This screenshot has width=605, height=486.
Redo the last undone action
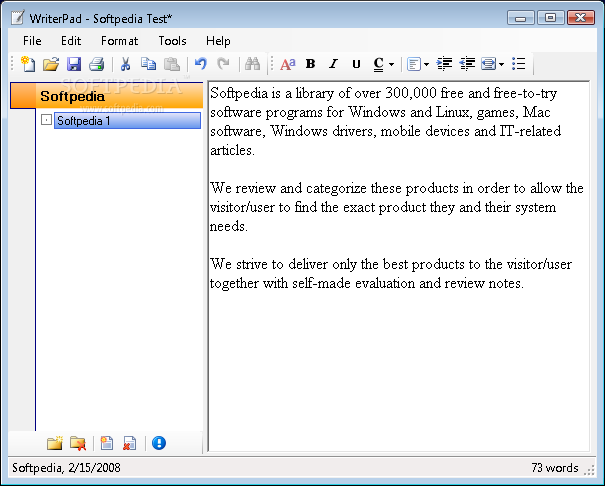223,64
